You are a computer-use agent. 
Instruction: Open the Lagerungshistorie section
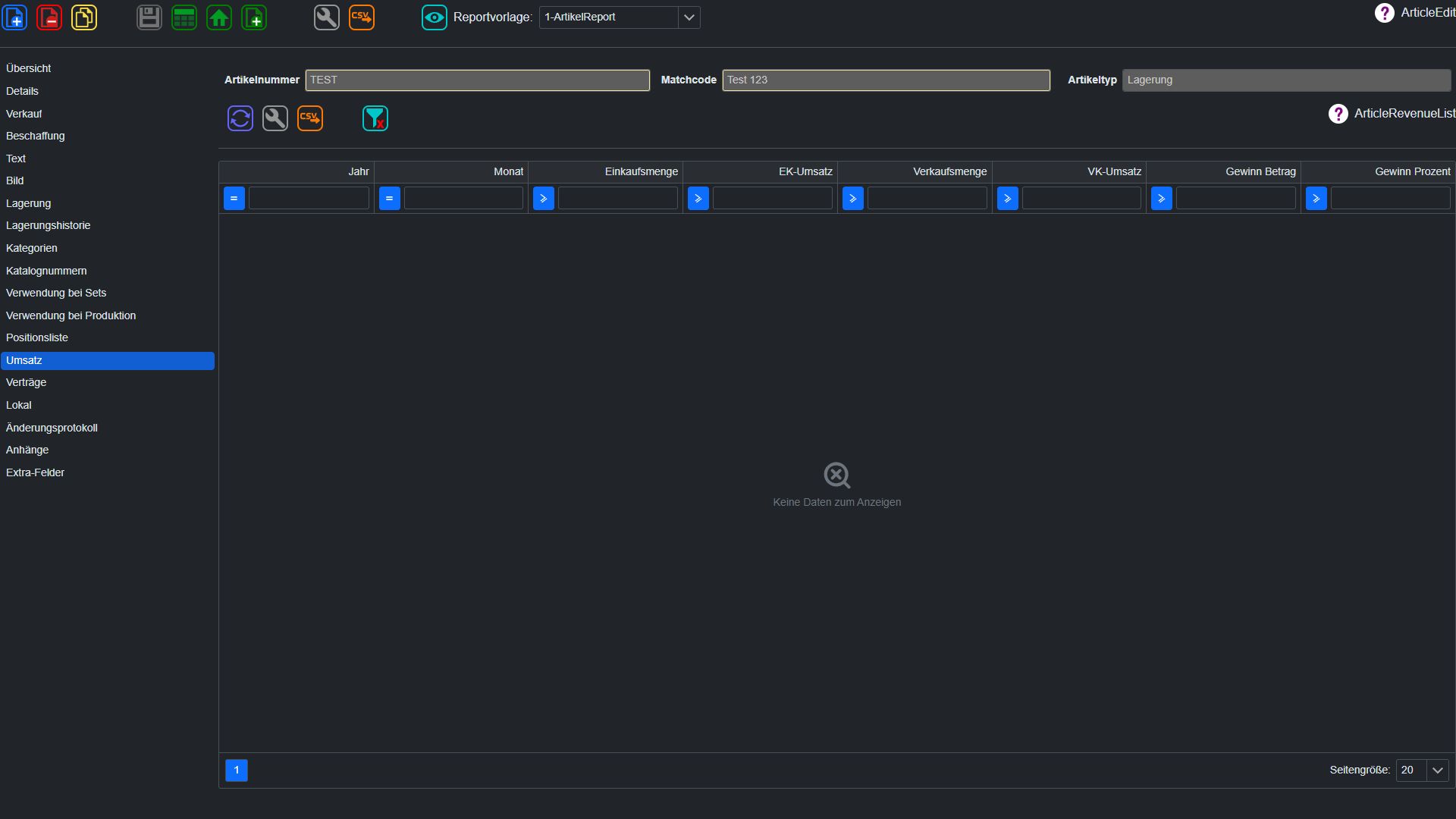[x=108, y=226]
